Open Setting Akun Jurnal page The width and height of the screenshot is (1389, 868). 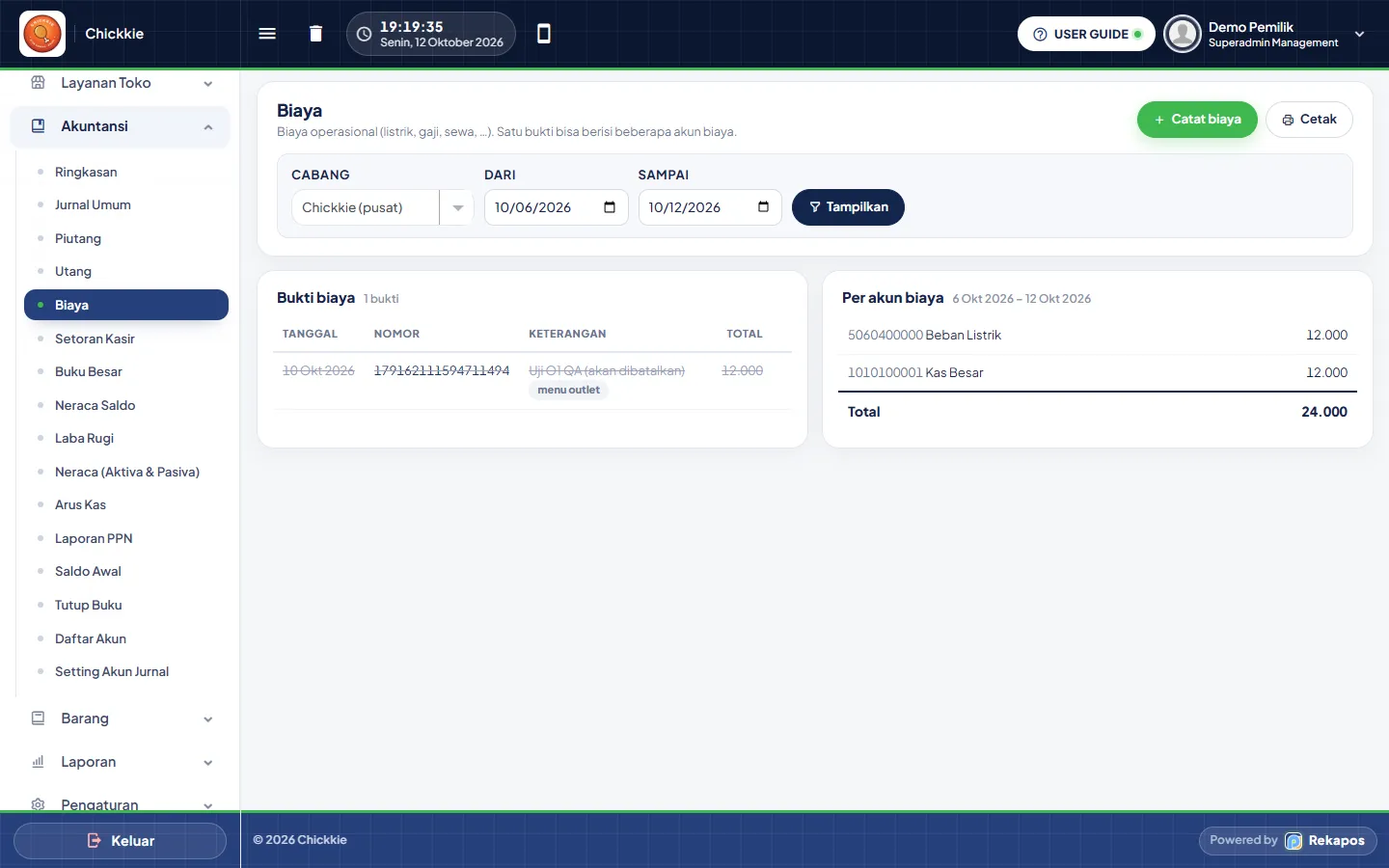click(x=126, y=671)
